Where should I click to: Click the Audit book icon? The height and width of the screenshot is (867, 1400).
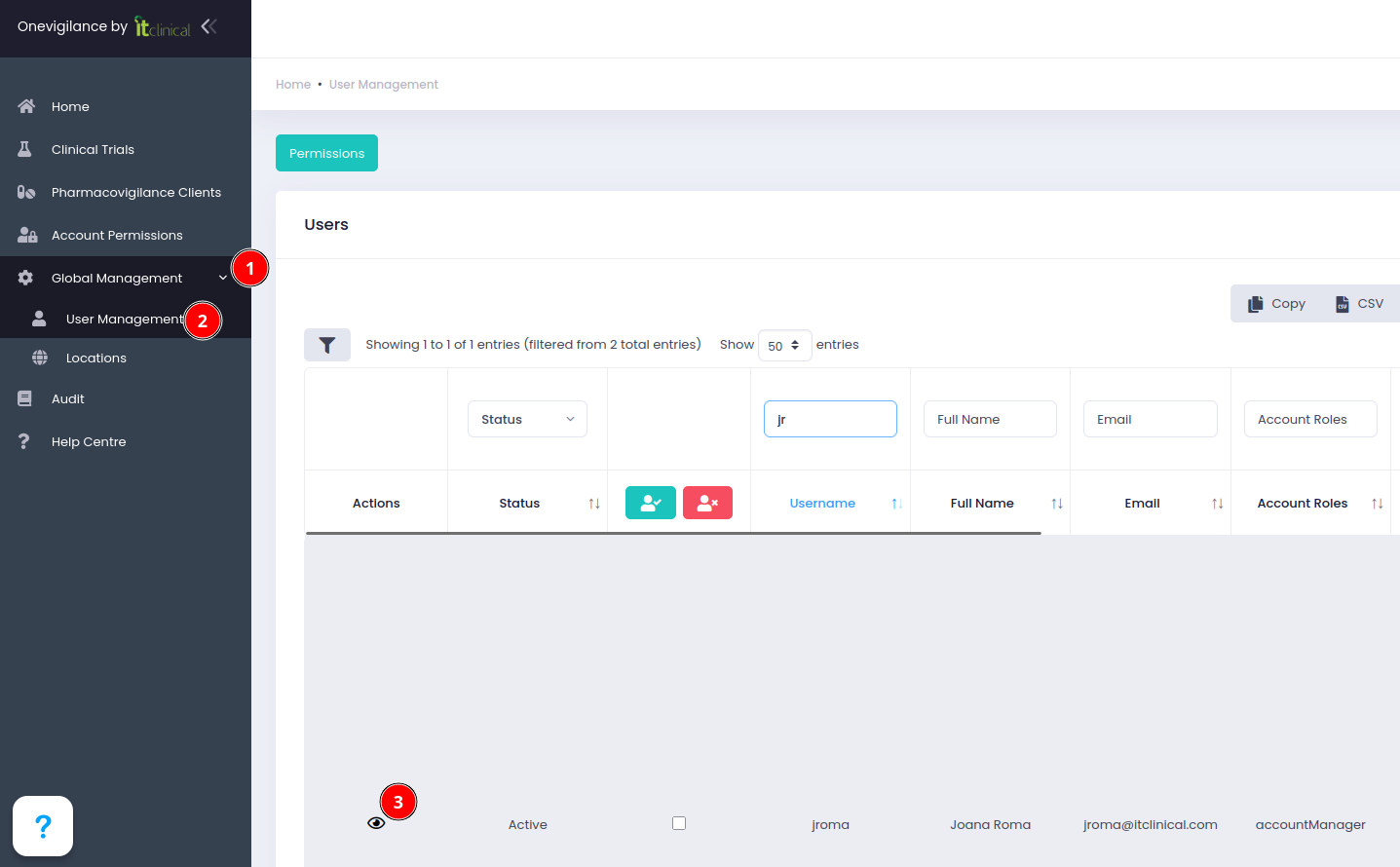25,398
